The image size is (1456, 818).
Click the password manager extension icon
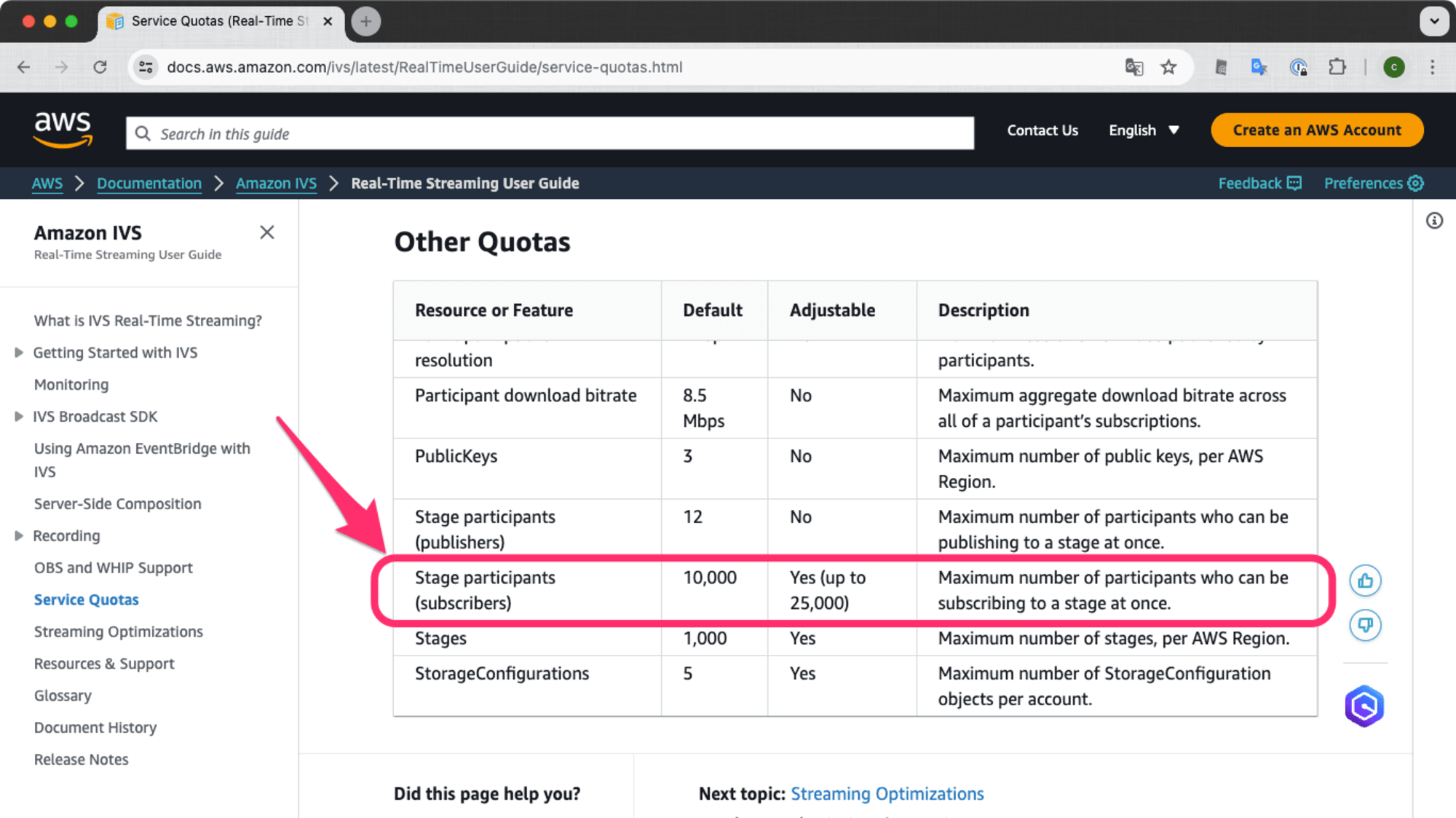pos(1298,67)
